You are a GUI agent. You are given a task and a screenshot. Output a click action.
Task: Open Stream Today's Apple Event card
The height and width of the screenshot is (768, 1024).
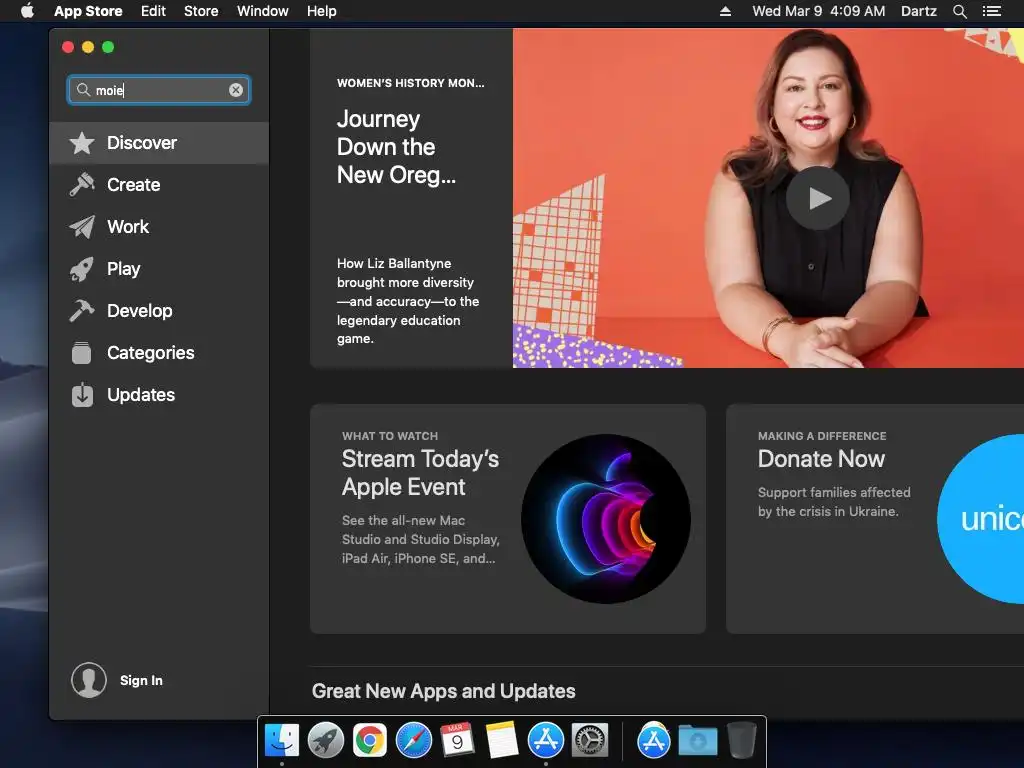click(508, 519)
